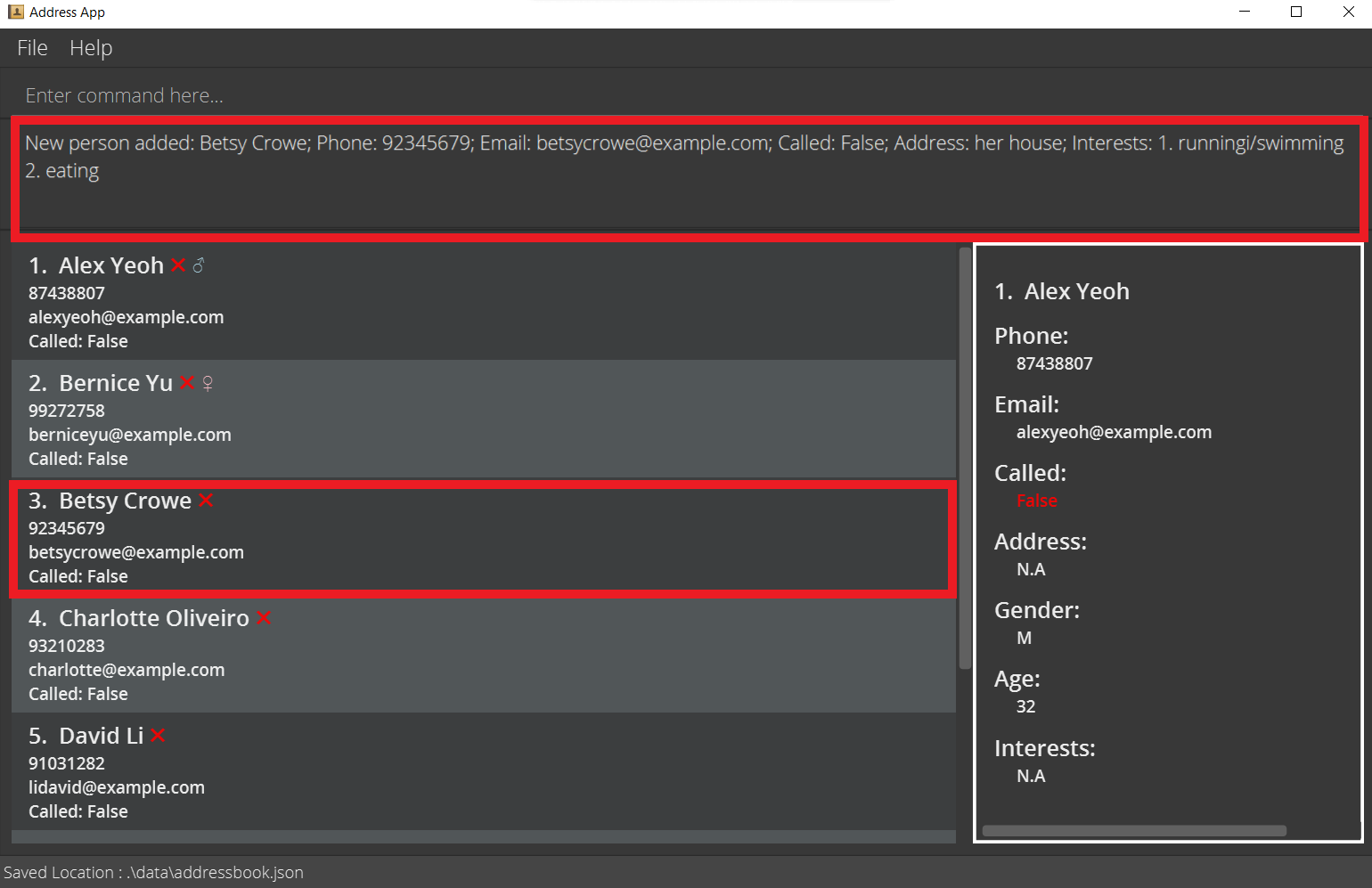The height and width of the screenshot is (888, 1372).
Task: Click the Address App title bar icon
Action: 15,12
